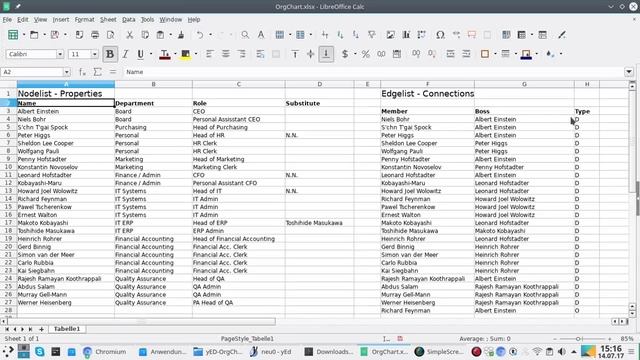Open Chromium from the taskbar
This screenshot has width=640, height=360.
click(104, 351)
